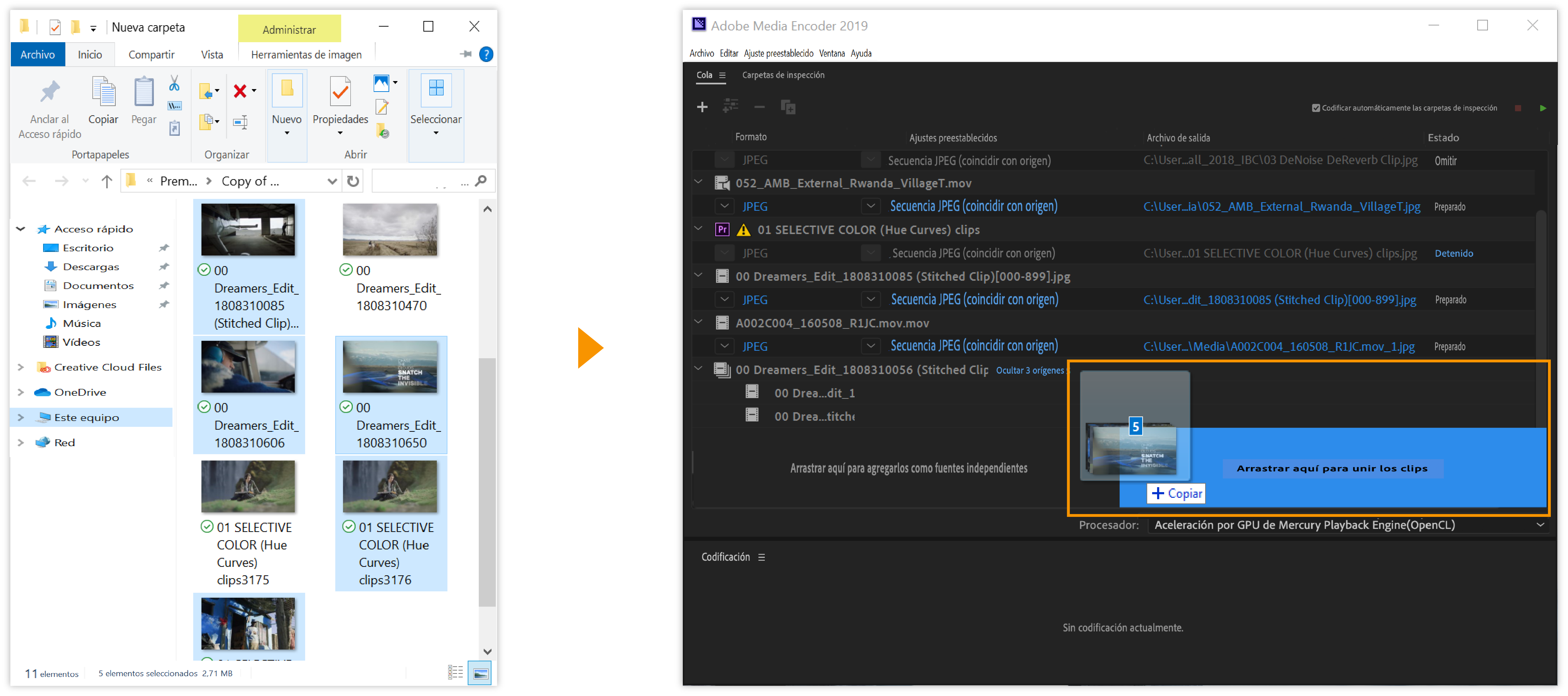Screen dimensions: 1568x696
Task: Click Ocultar 3 orígenes link
Action: pos(1029,370)
